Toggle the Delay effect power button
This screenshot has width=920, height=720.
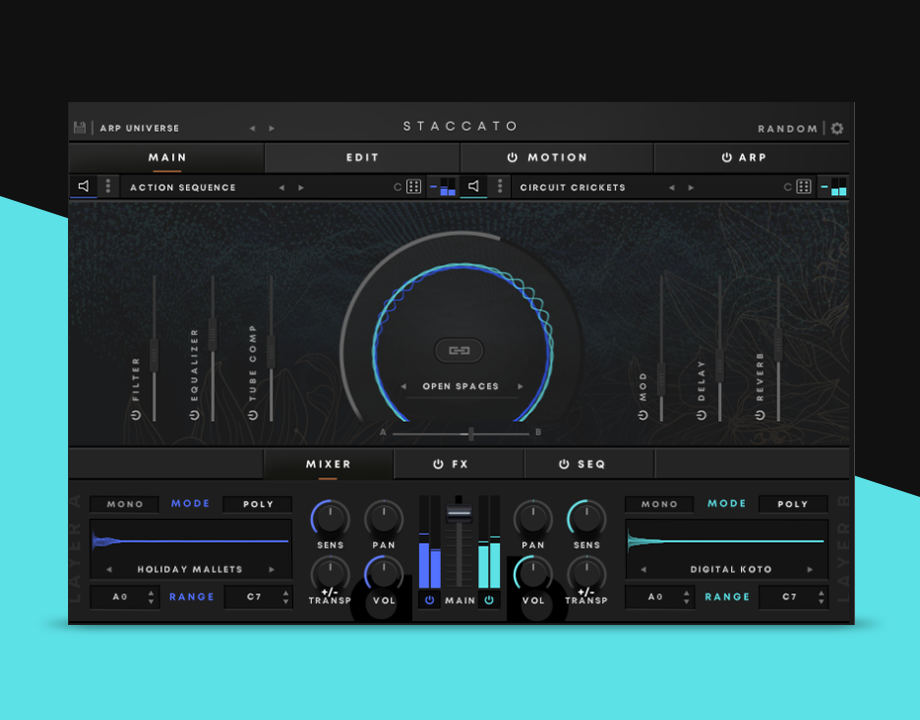702,414
